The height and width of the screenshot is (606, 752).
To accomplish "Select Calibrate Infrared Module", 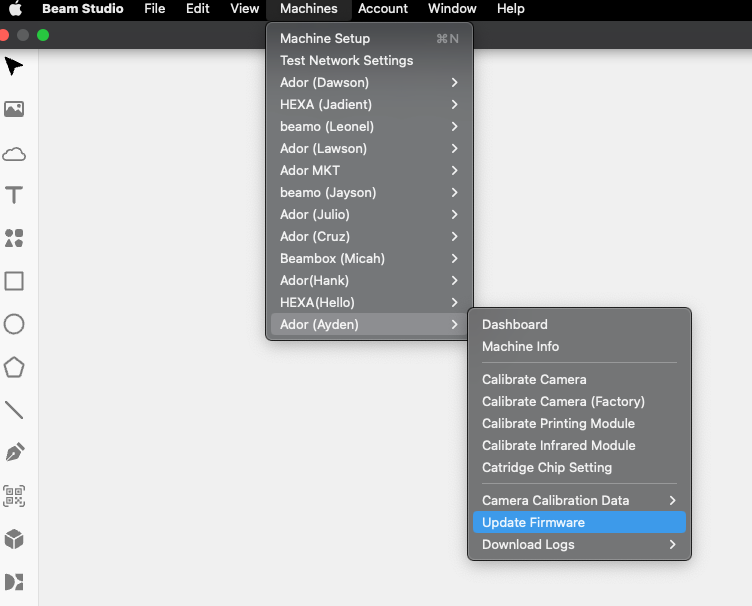I will pyautogui.click(x=579, y=446).
